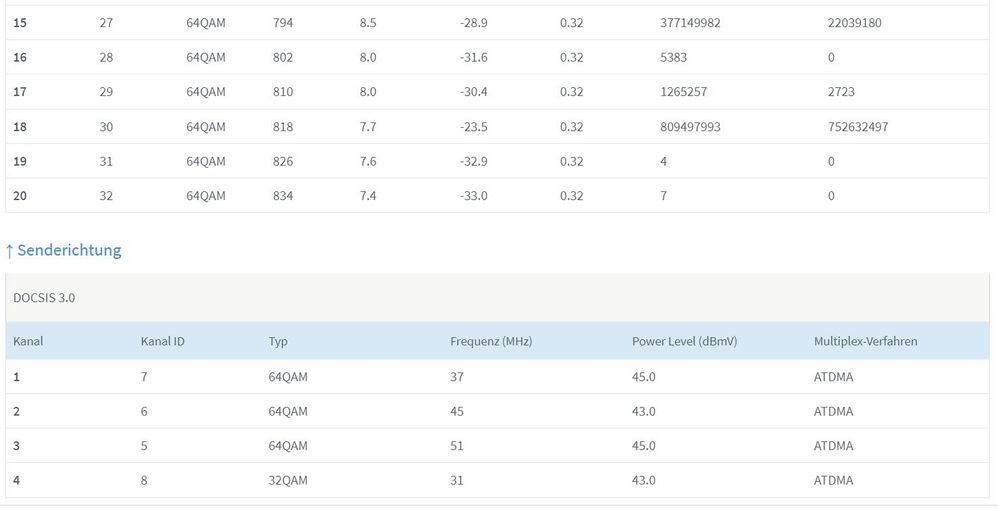This screenshot has height=509, width=998.
Task: Click channel number 19 in first column
Action: [20, 161]
